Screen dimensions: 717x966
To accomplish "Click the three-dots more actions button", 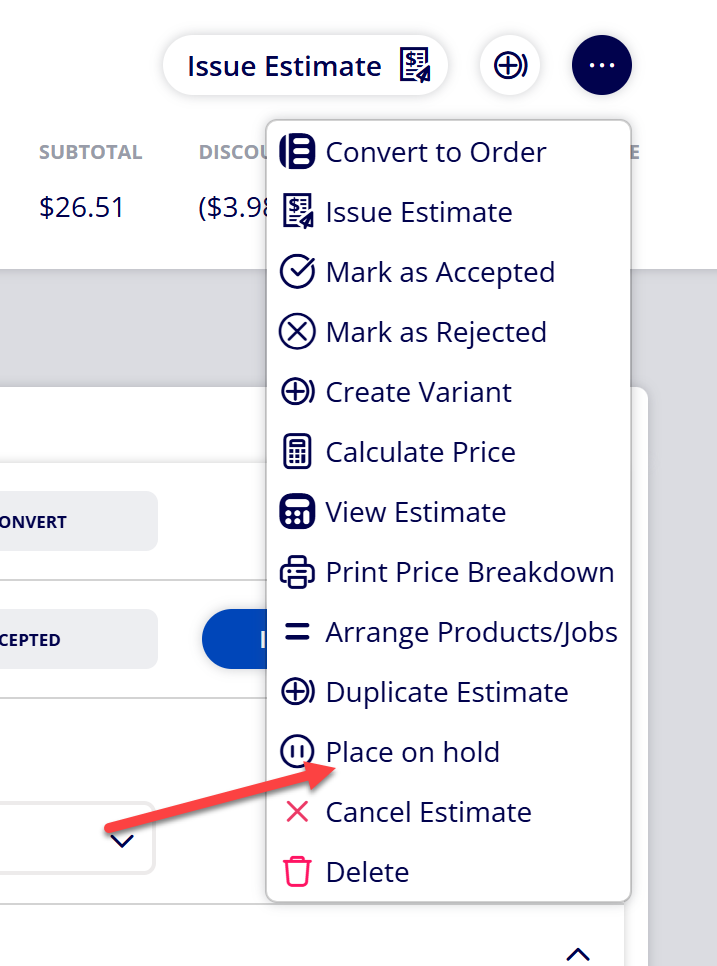I will pyautogui.click(x=601, y=65).
